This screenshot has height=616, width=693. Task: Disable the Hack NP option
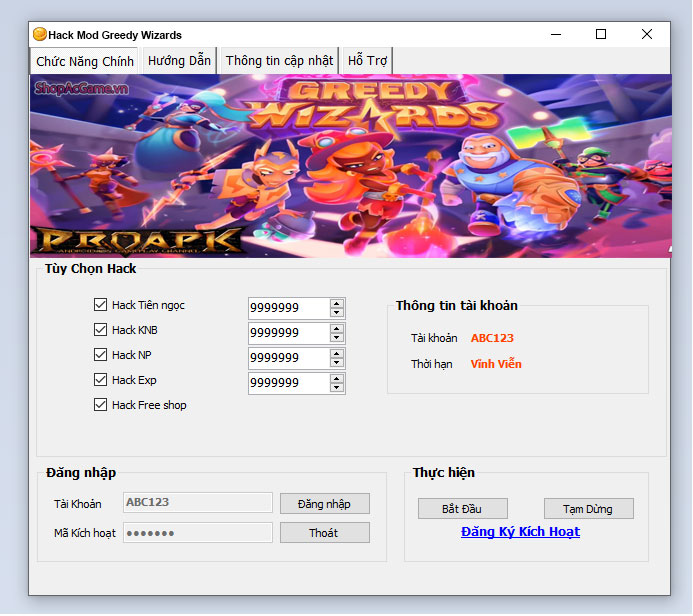coord(100,355)
